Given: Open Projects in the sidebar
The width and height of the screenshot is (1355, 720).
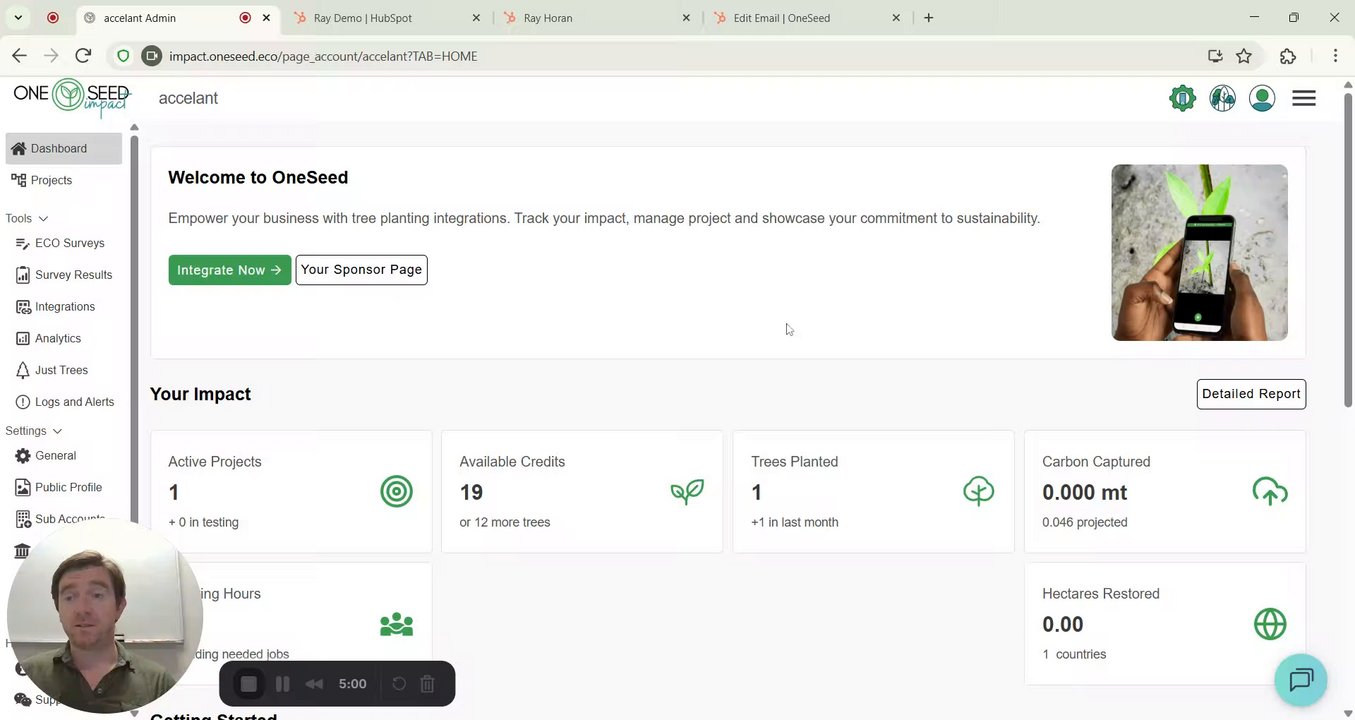Looking at the screenshot, I should tap(51, 180).
